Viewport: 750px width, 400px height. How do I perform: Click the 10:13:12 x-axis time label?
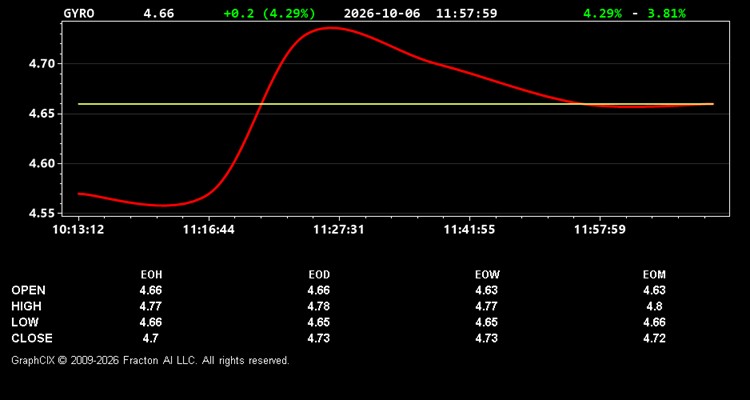tap(78, 230)
